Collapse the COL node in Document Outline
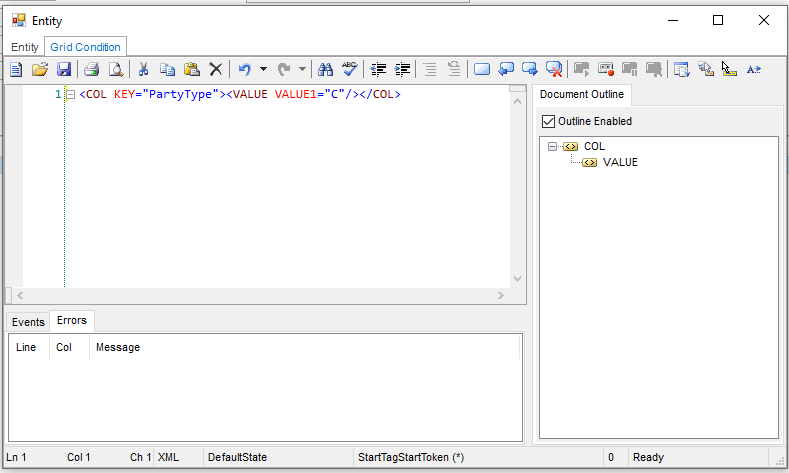This screenshot has width=789, height=473. [553, 146]
